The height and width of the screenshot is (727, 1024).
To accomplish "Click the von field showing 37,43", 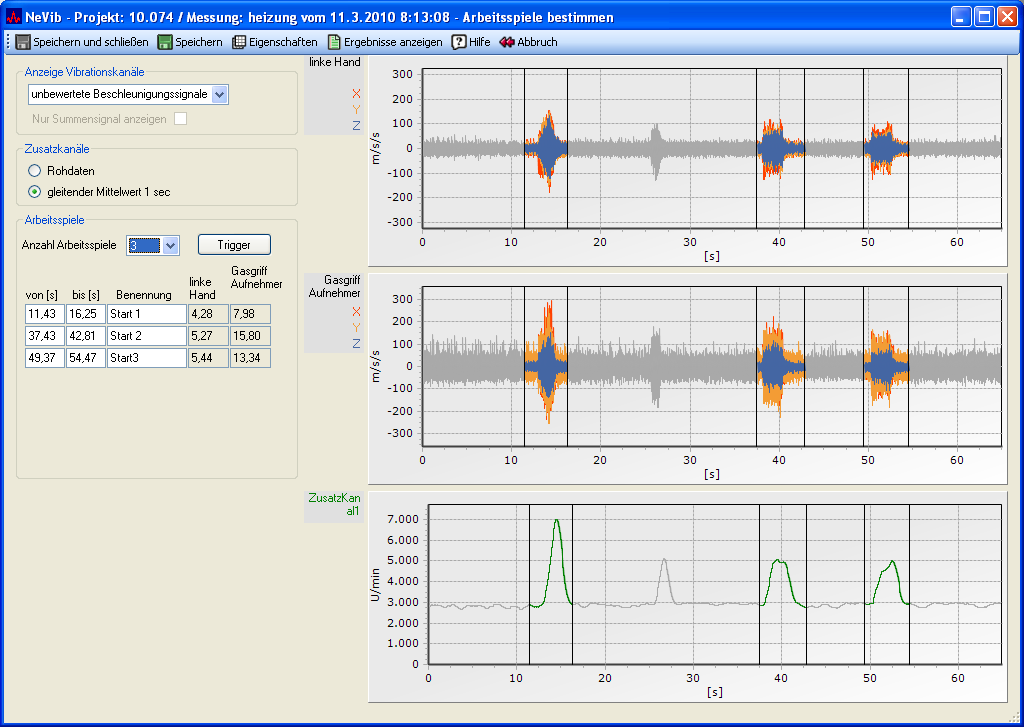I will point(43,336).
